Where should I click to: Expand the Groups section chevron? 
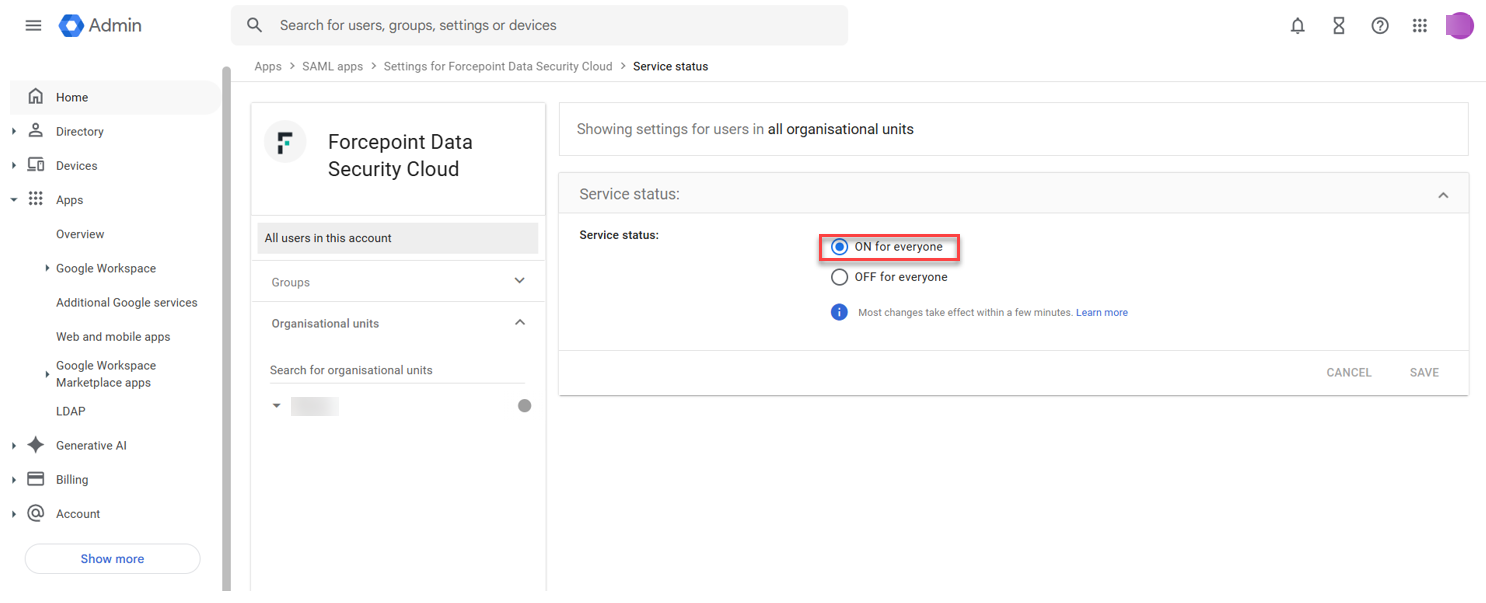point(519,281)
